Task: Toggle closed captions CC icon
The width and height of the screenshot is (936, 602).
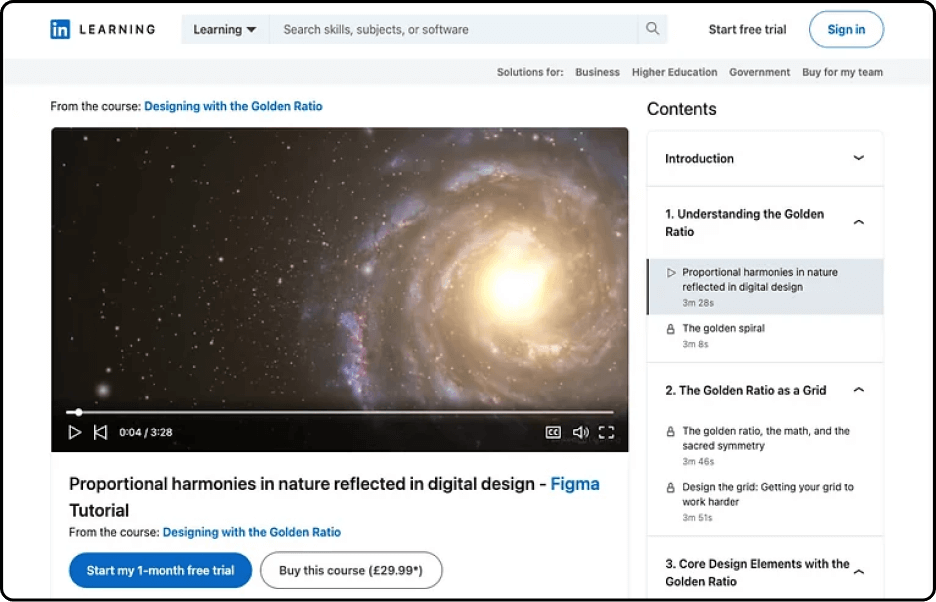Action: (553, 432)
